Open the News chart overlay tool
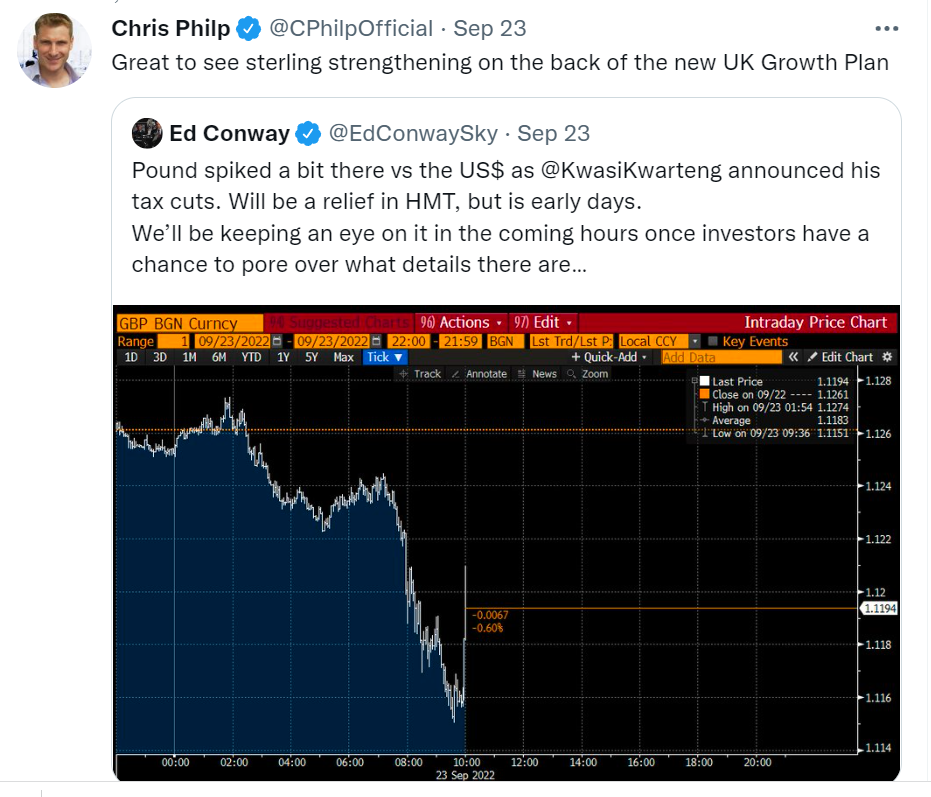Image resolution: width=931 pixels, height=797 pixels. [x=537, y=374]
